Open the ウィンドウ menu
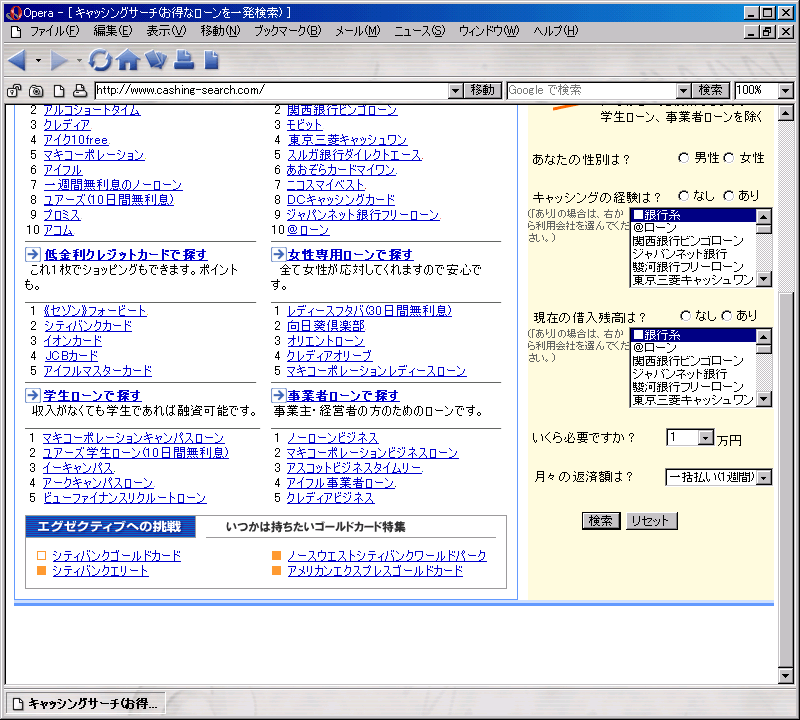Image resolution: width=800 pixels, height=720 pixels. tap(489, 32)
